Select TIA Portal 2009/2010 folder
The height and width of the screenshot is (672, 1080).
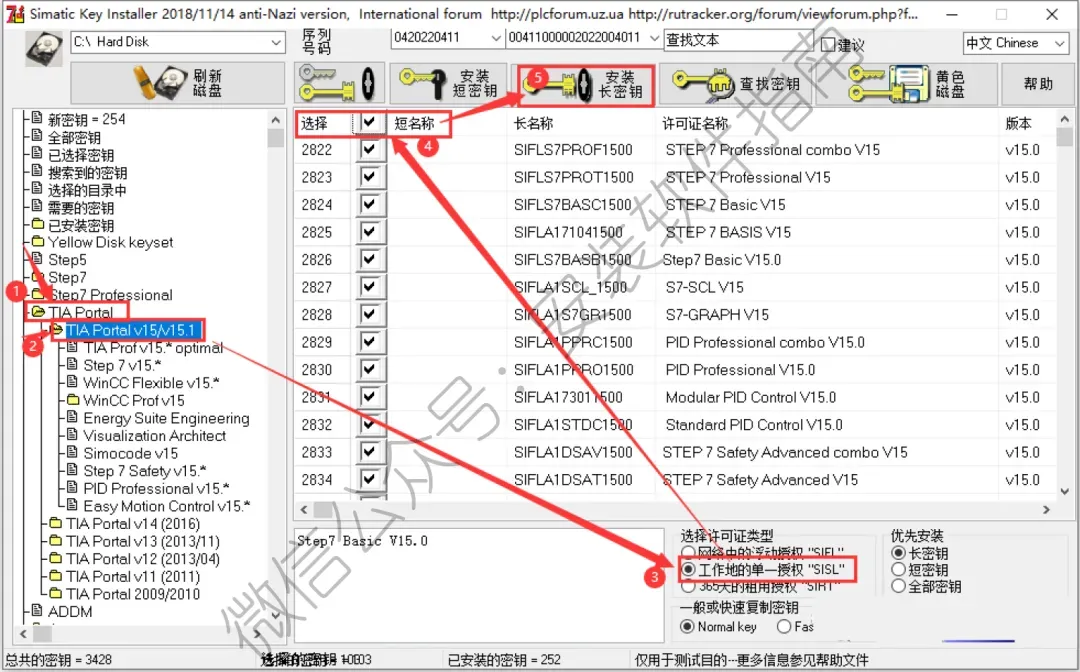[x=133, y=594]
